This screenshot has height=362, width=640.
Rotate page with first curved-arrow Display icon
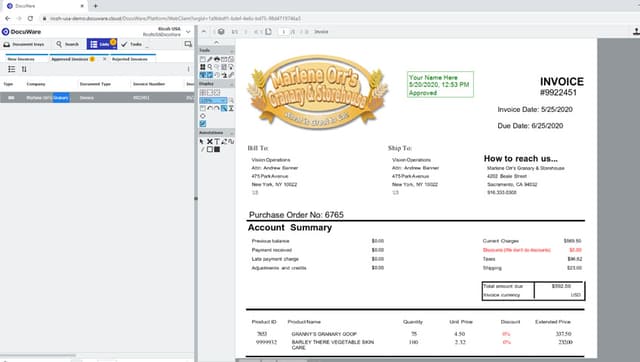[210, 108]
